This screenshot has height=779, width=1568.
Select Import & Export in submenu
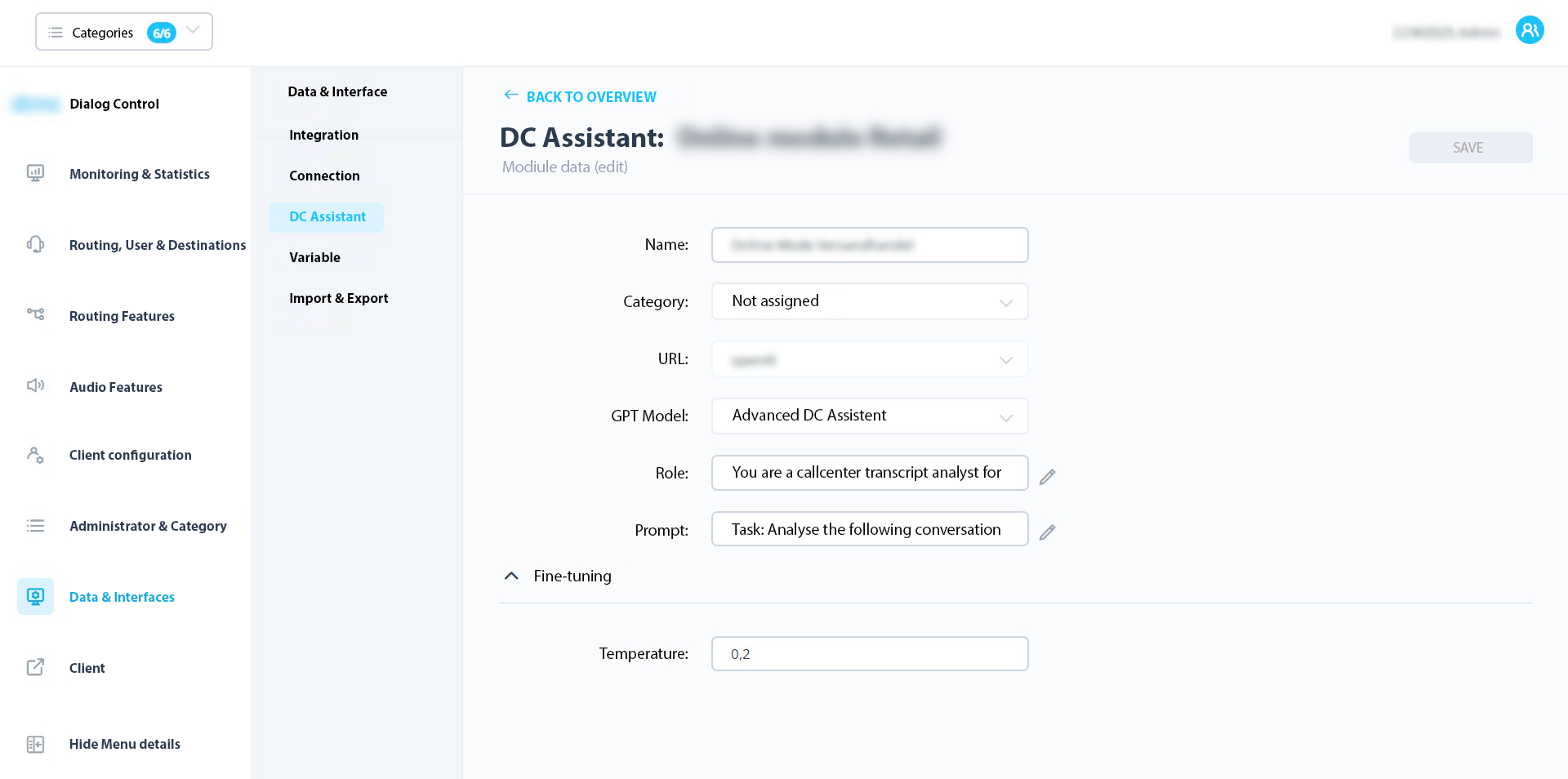(x=338, y=298)
